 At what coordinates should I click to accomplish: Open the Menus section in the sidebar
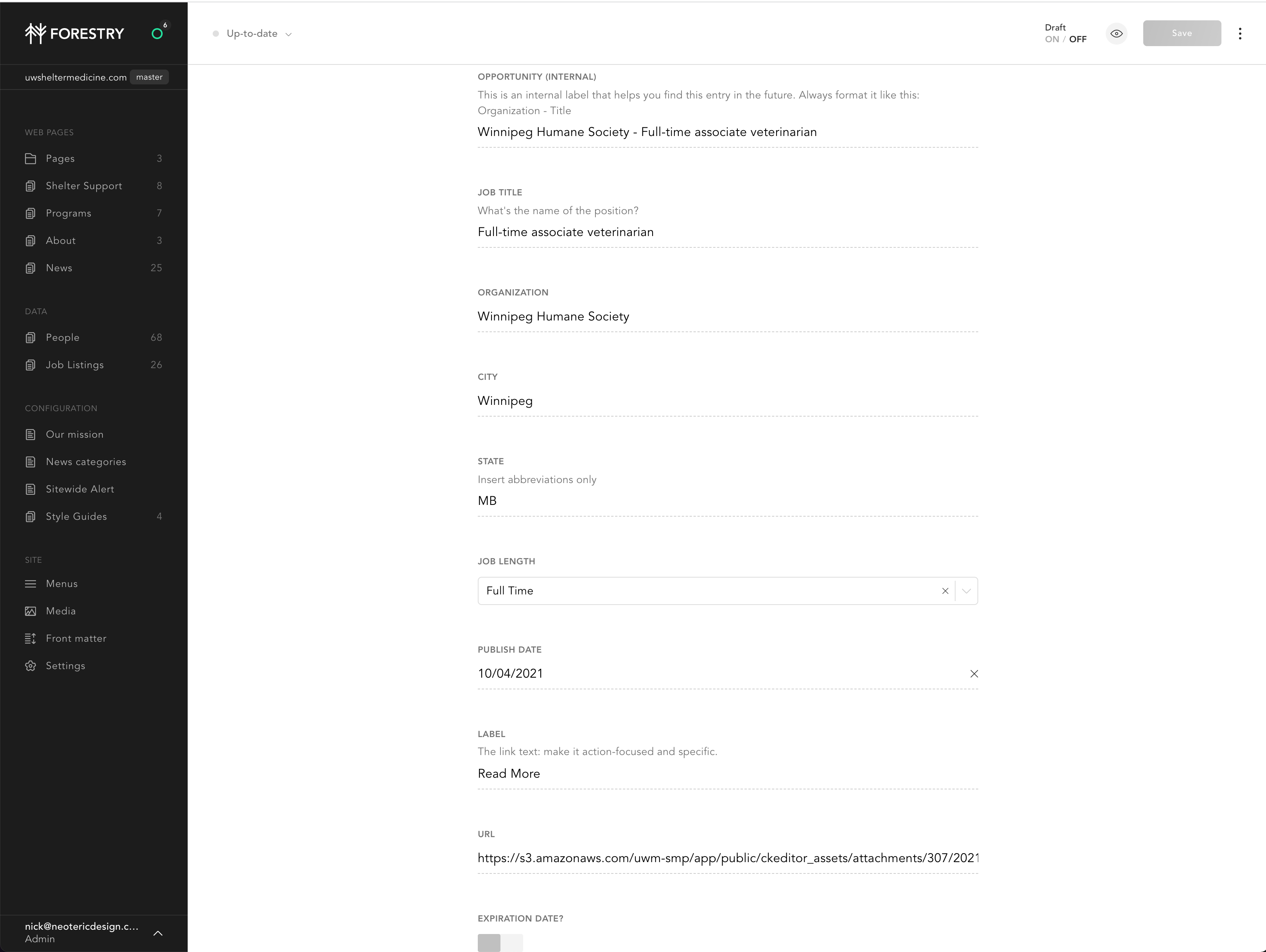pos(61,583)
